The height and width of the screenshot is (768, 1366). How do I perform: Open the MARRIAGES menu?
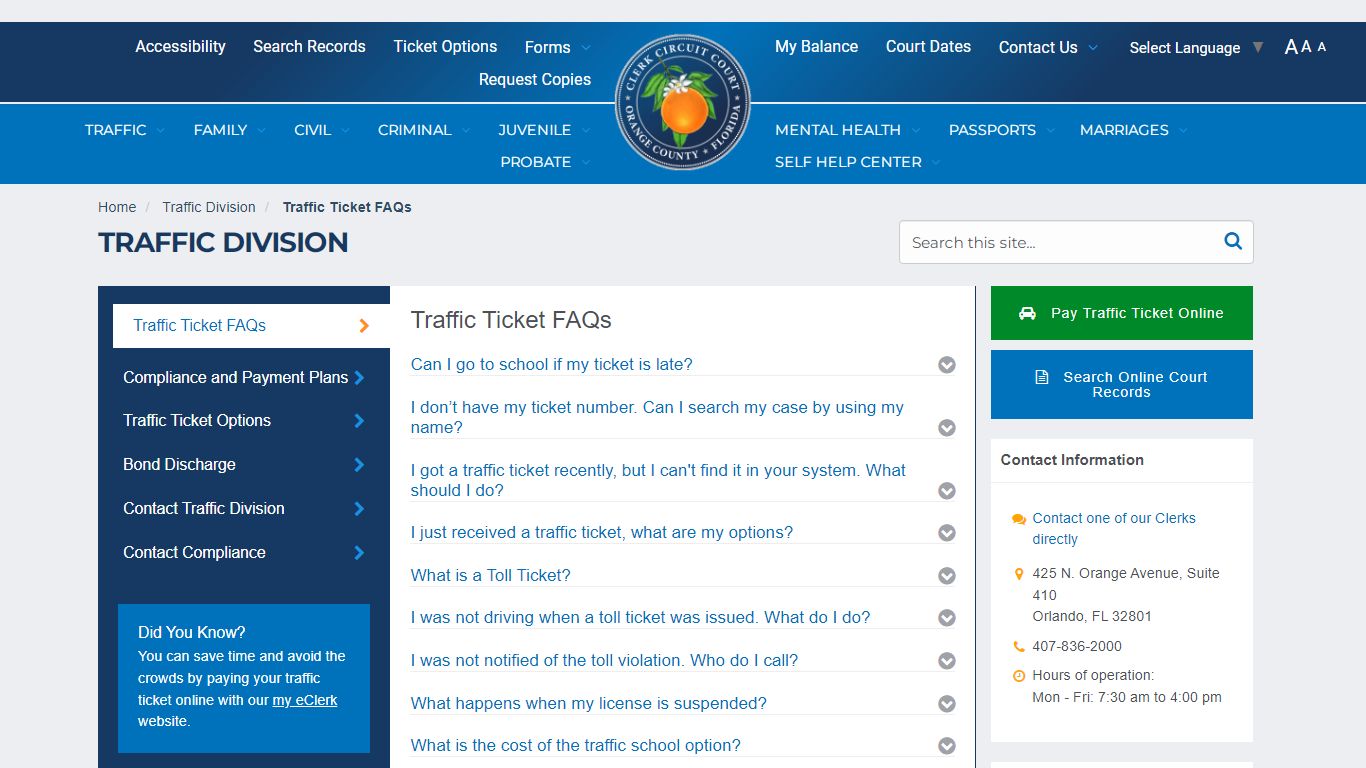point(1134,130)
